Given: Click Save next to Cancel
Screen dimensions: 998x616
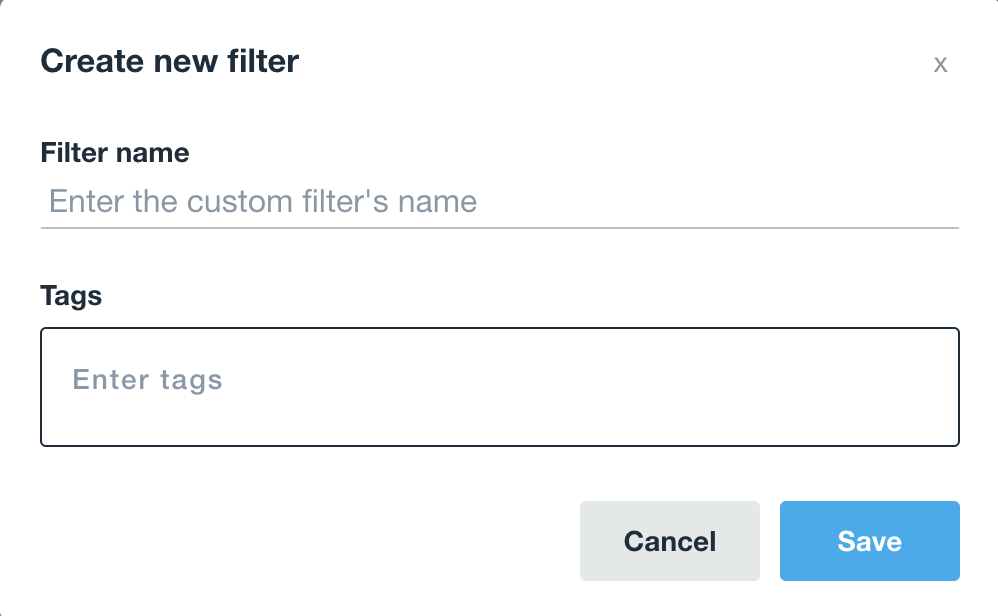Looking at the screenshot, I should pyautogui.click(x=869, y=541).
